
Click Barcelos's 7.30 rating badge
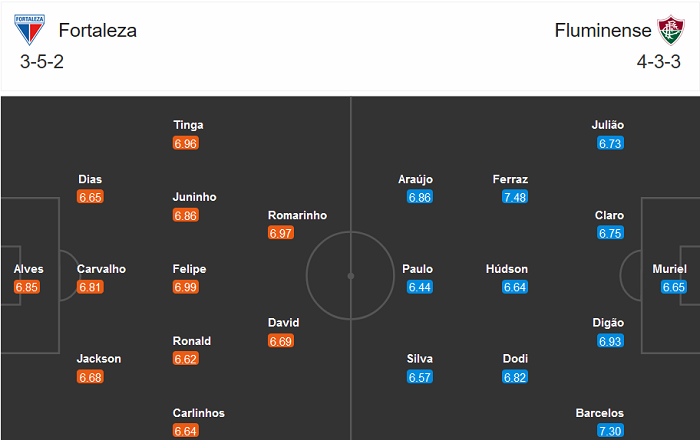click(x=610, y=431)
